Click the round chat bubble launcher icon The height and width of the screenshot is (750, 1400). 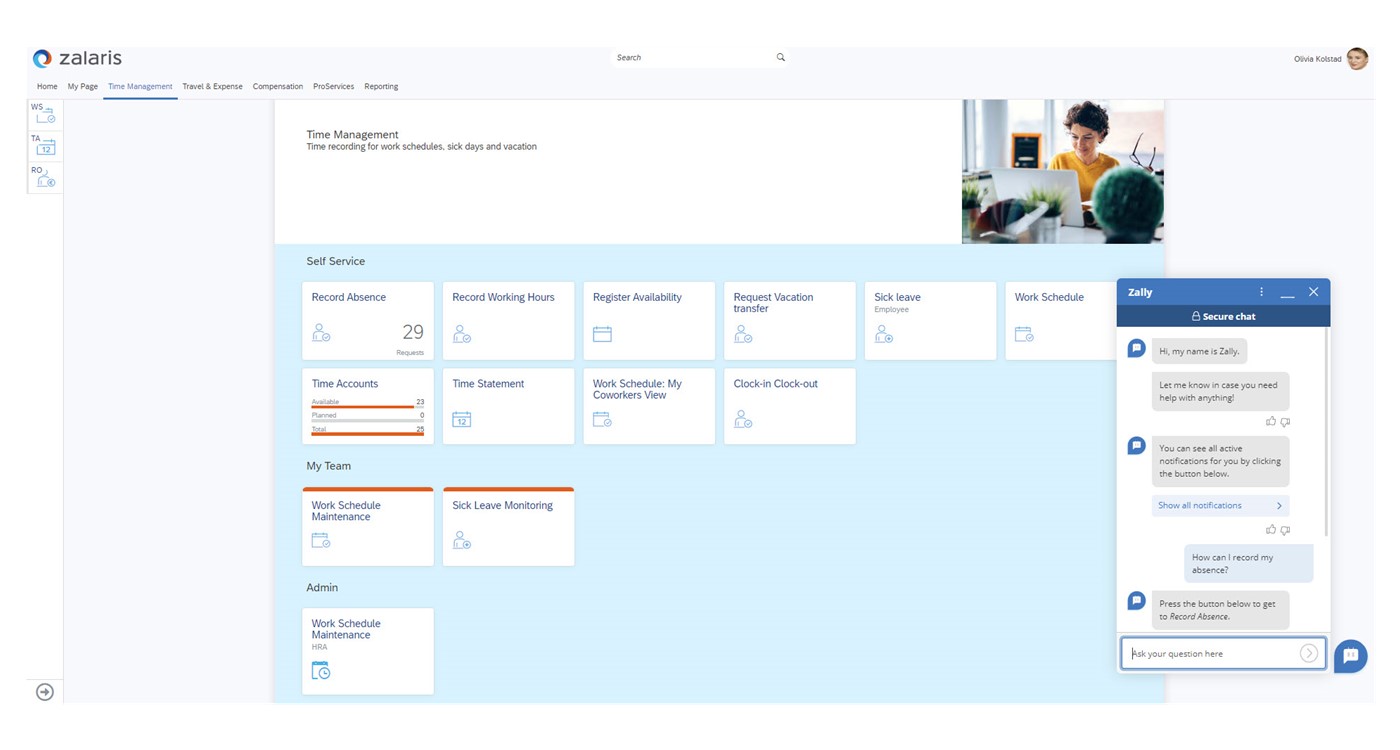[x=1350, y=656]
